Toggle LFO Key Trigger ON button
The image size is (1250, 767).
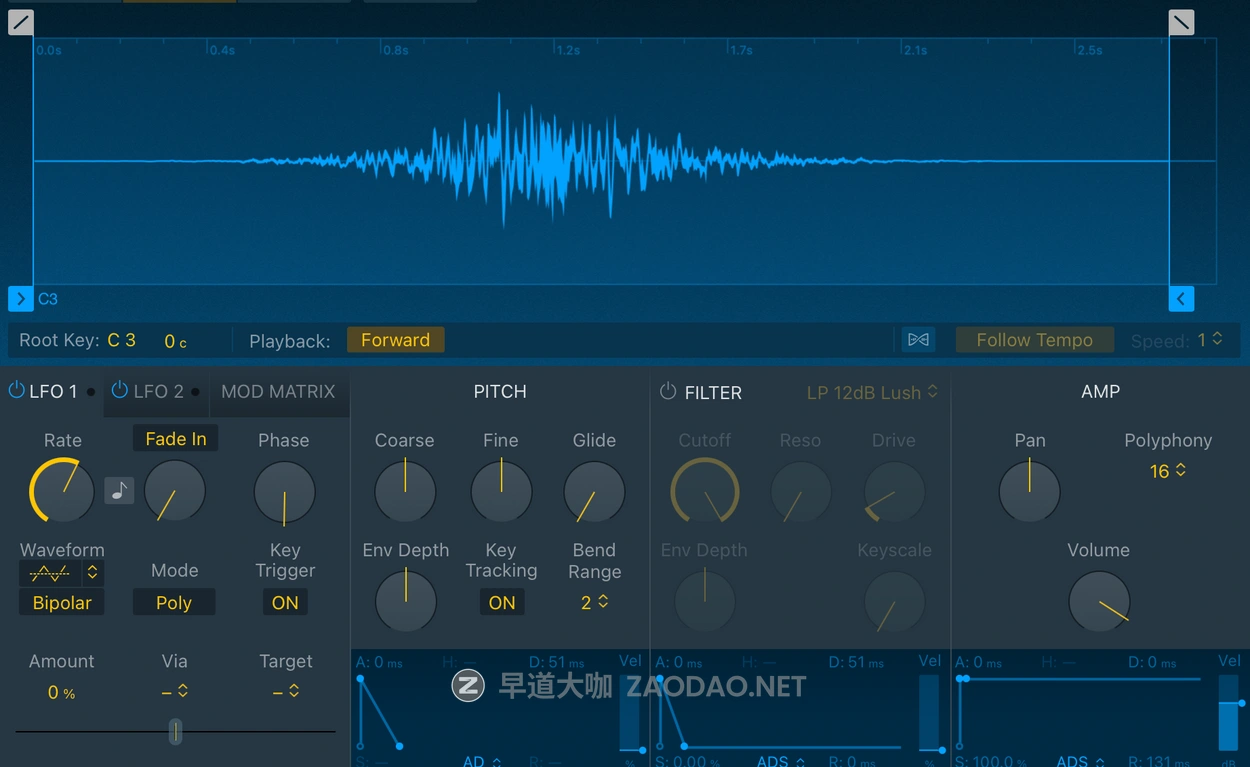coord(285,602)
